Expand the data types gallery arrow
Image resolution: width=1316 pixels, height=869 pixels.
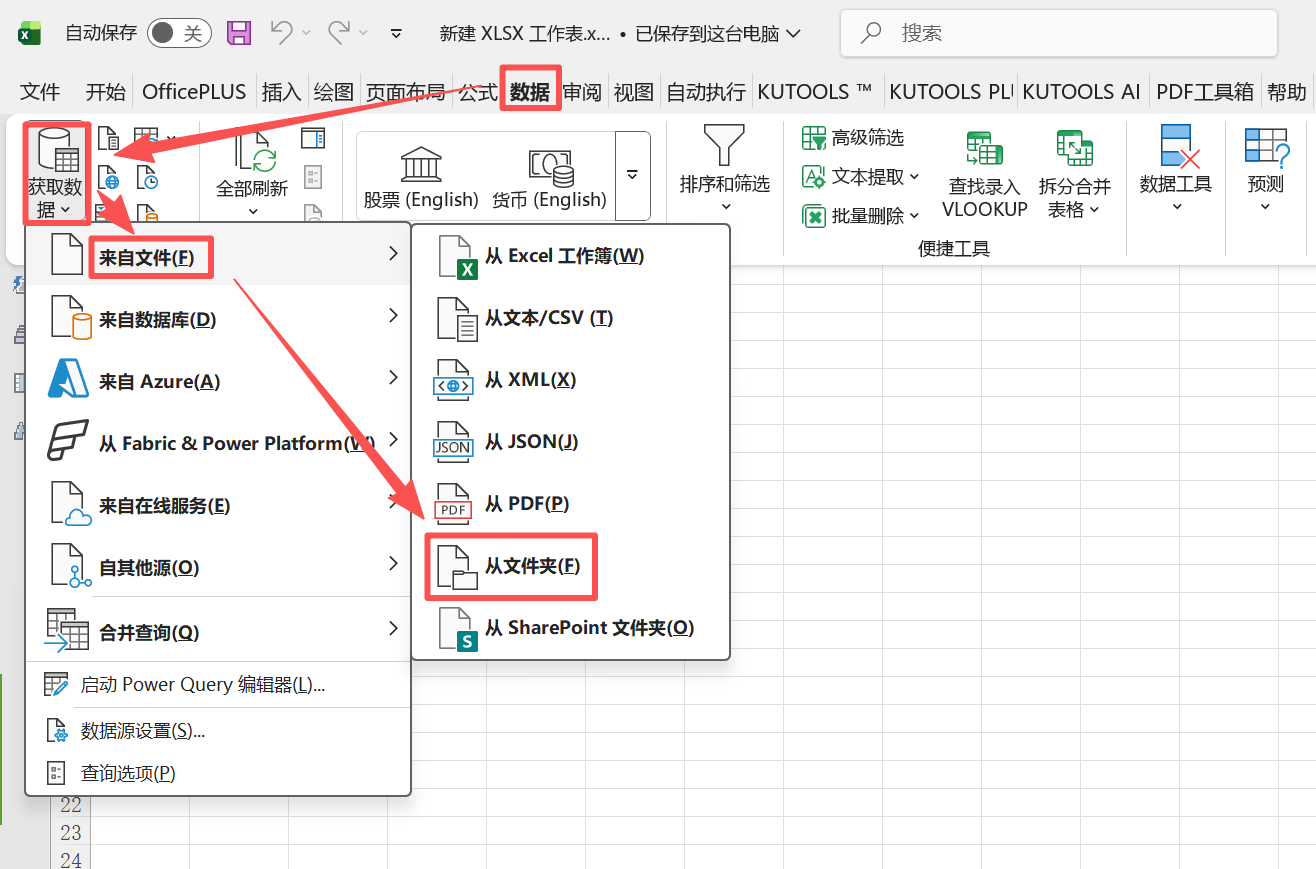pos(632,175)
